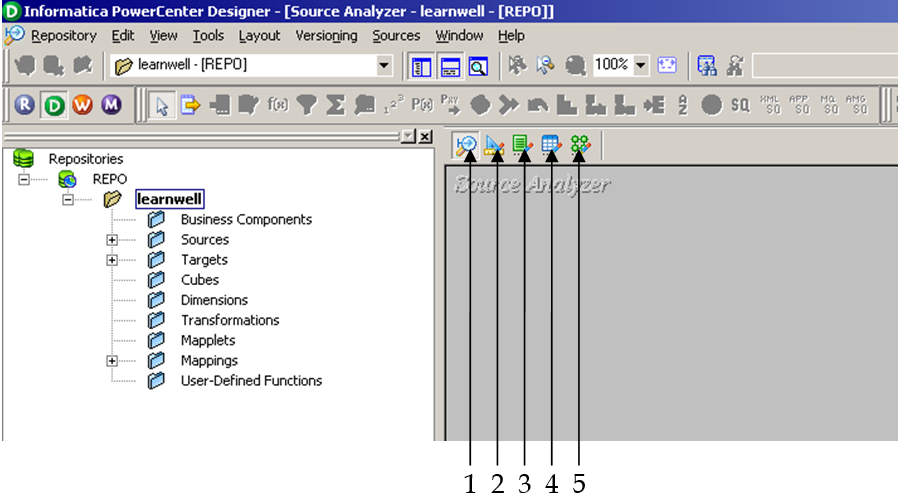Close the Navigator panel
899x497 pixels.
point(426,137)
